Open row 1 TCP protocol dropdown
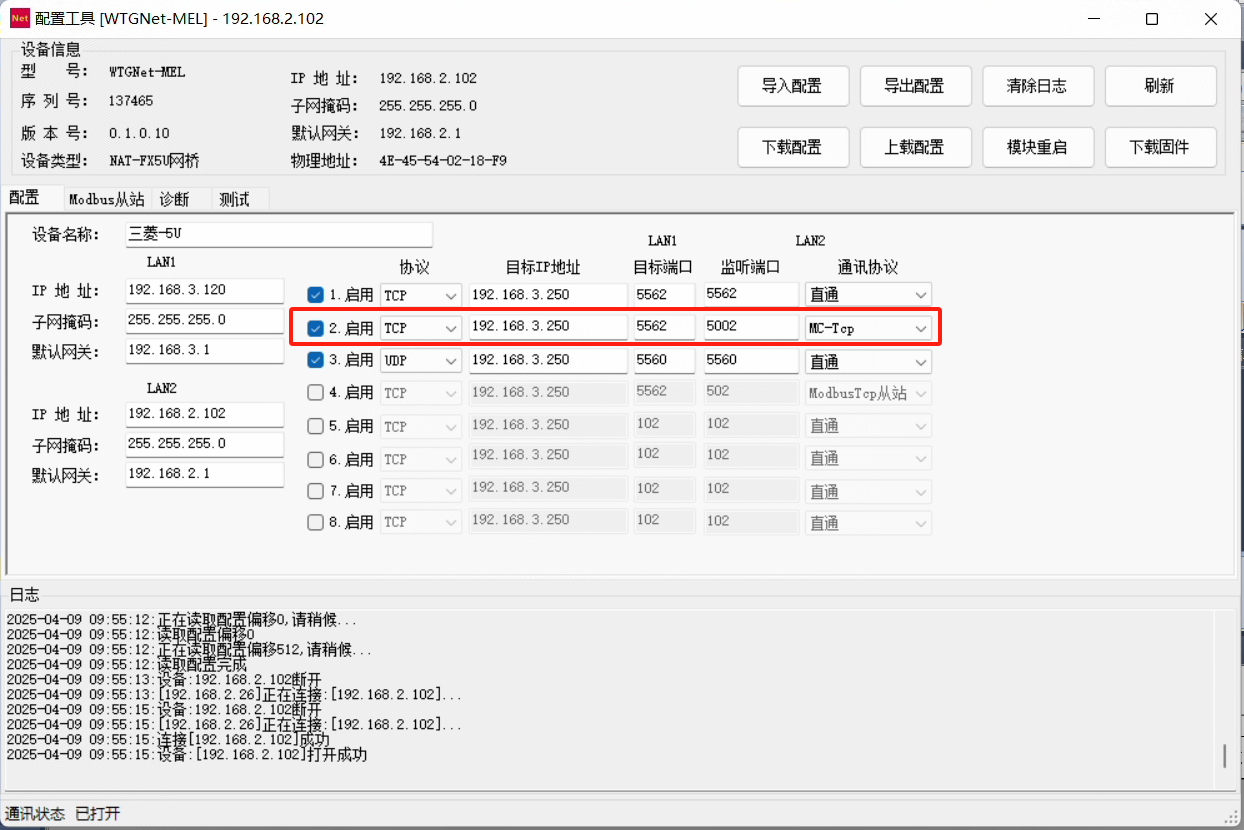 tap(421, 295)
